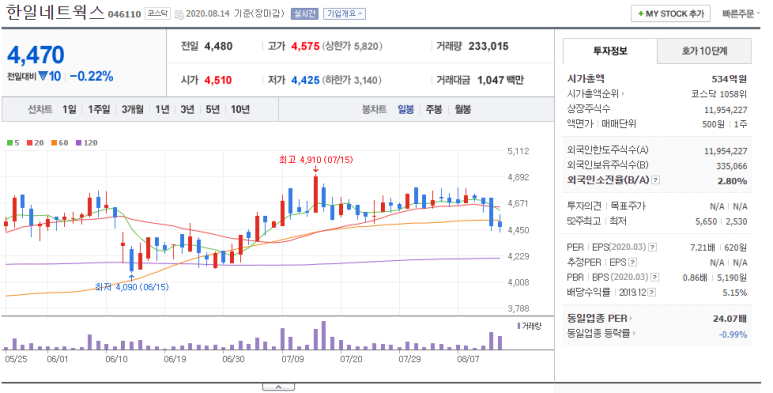The width and height of the screenshot is (773, 393).
Task: Select the 일봉 daily candle chart
Action: tap(406, 109)
